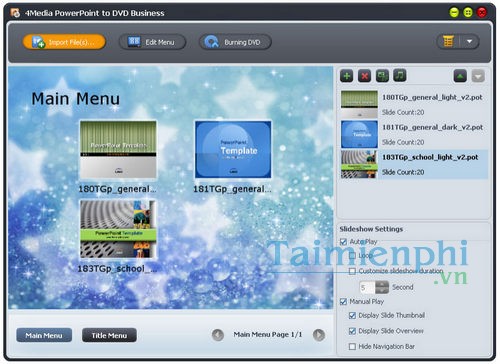Image resolution: width=500 pixels, height=364 pixels.
Task: Close the application with red button
Action: point(482,13)
